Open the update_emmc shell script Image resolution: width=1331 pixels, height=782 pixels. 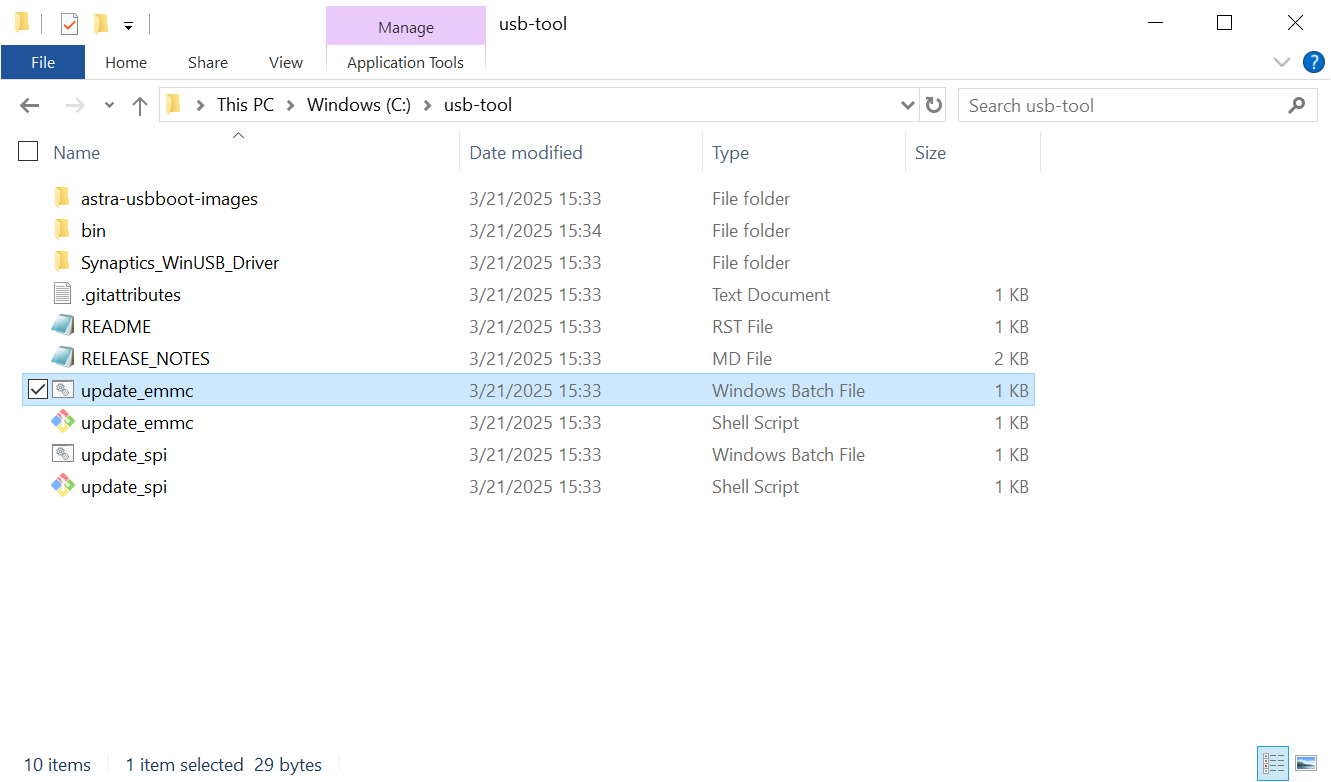(x=137, y=422)
